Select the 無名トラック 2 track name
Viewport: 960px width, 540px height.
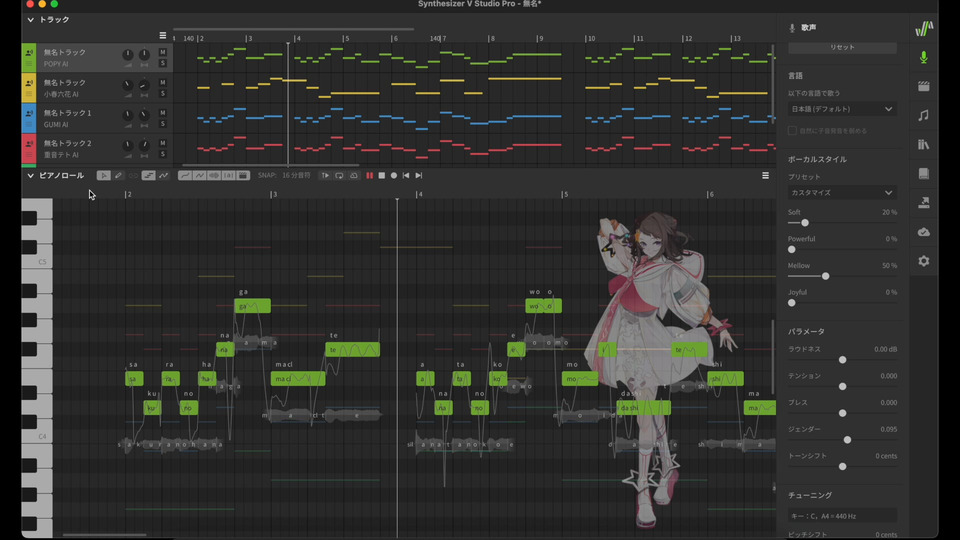pyautogui.click(x=67, y=143)
